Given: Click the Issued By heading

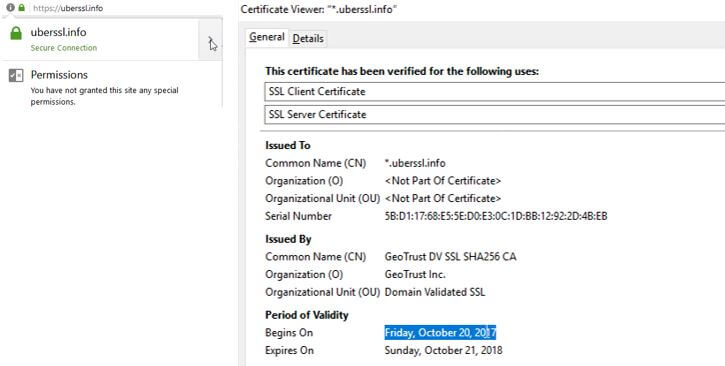Looking at the screenshot, I should pos(288,239).
